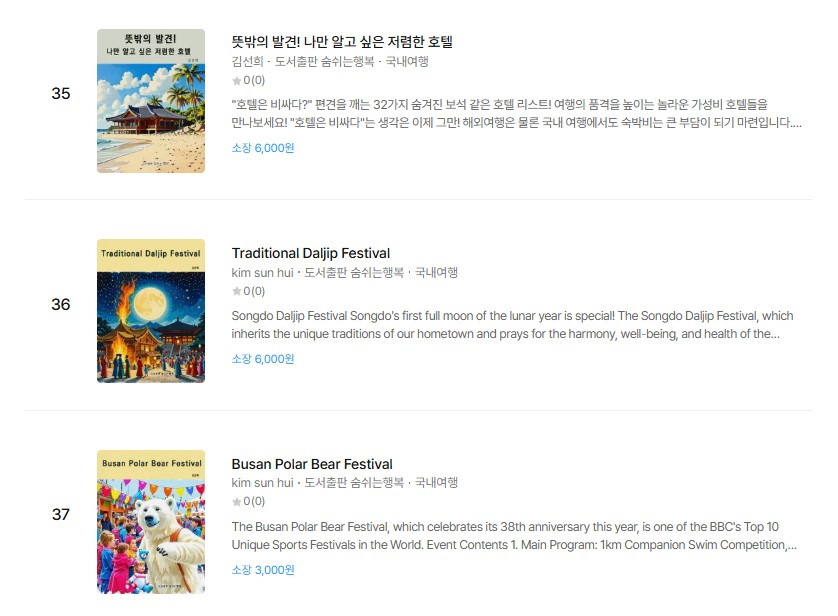Image resolution: width=838 pixels, height=616 pixels.
Task: Click the star rating icon of Daljip Festival
Action: coord(237,291)
